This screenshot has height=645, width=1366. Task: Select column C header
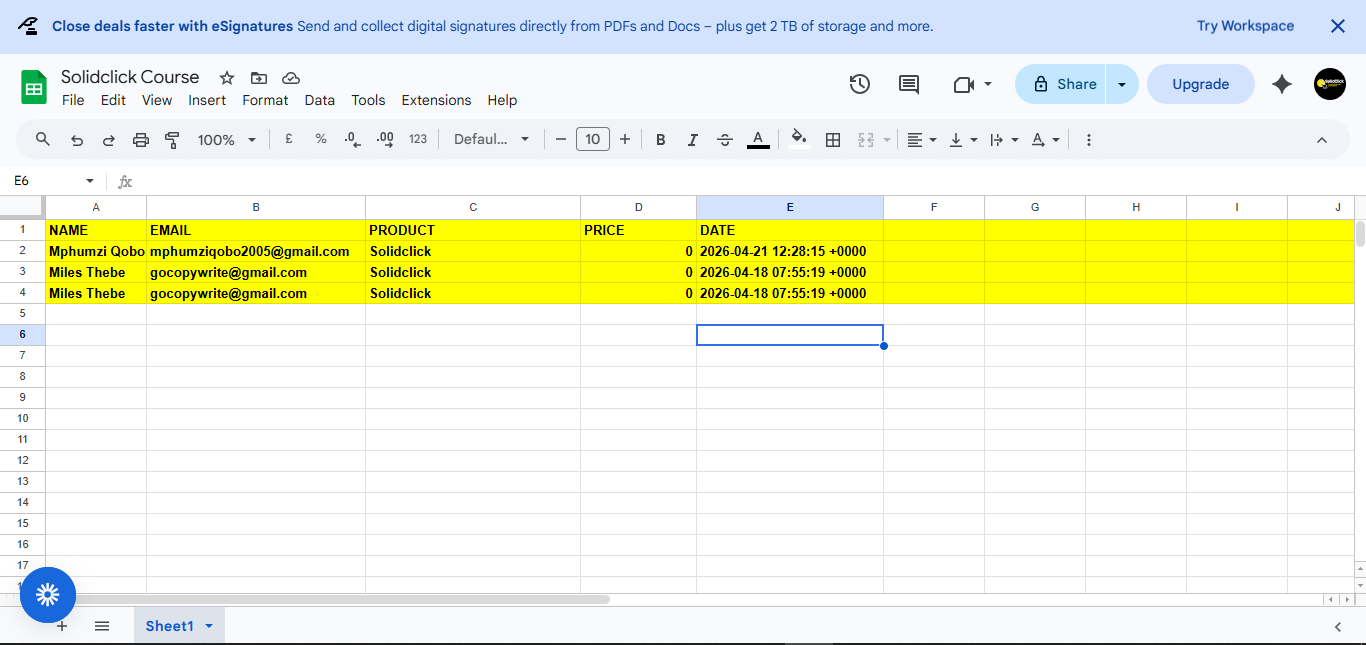(x=473, y=207)
